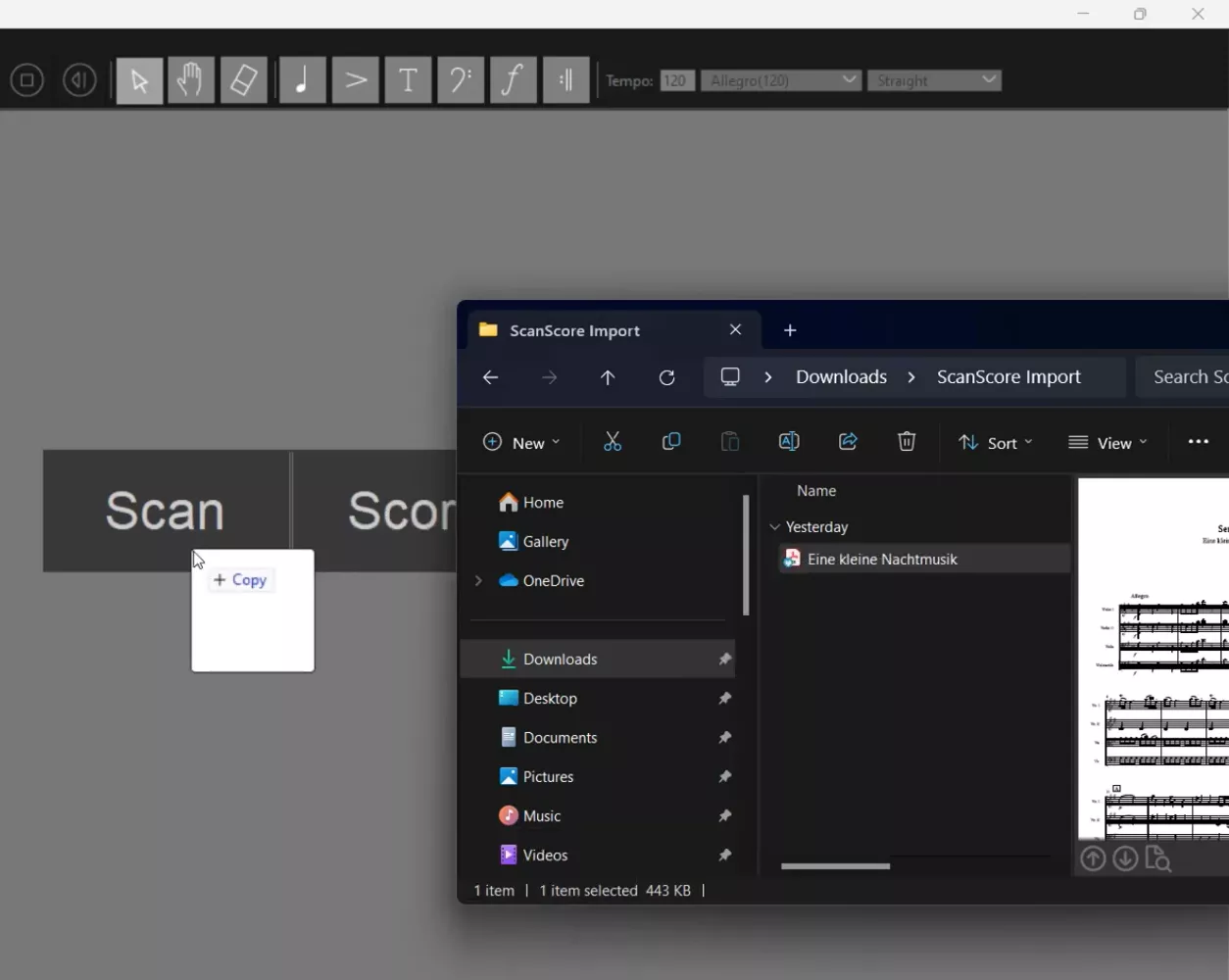Click the stop playback button in ScanScore
1229x980 pixels.
(x=27, y=80)
